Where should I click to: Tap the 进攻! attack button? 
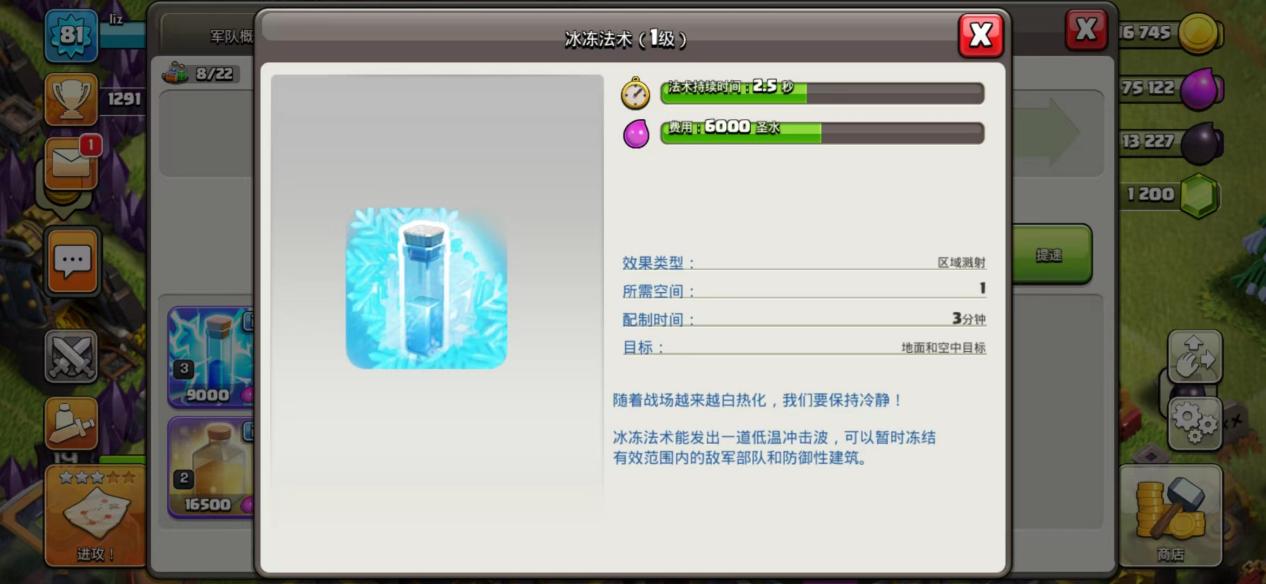pos(96,516)
